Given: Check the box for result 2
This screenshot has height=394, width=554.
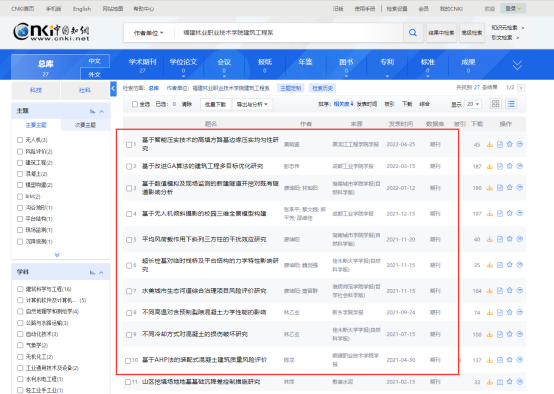Looking at the screenshot, I should [129, 166].
